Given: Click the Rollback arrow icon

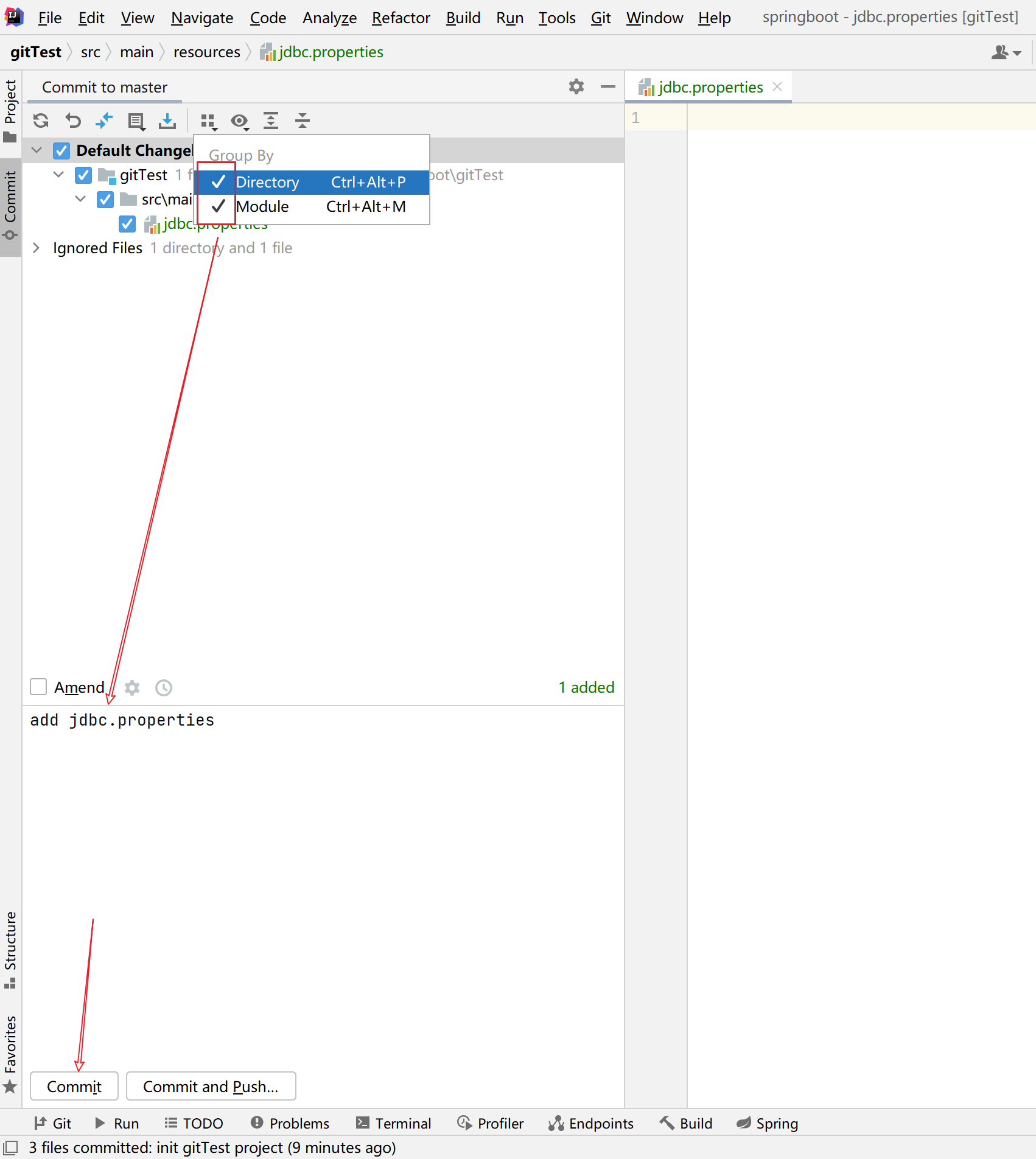Looking at the screenshot, I should tap(73, 121).
